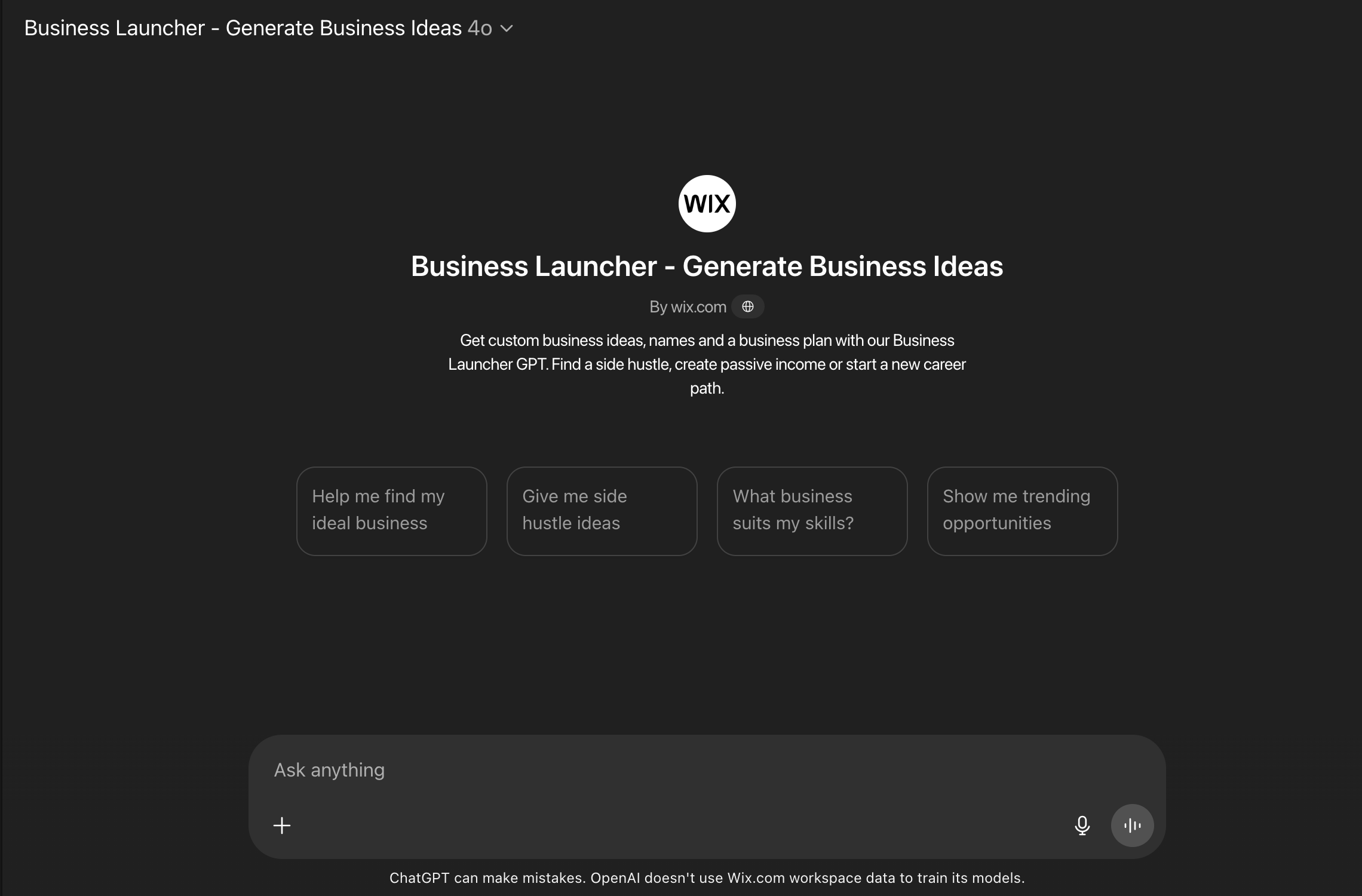Start voice mode with the waveform icon
Image resolution: width=1362 pixels, height=896 pixels.
(1132, 826)
